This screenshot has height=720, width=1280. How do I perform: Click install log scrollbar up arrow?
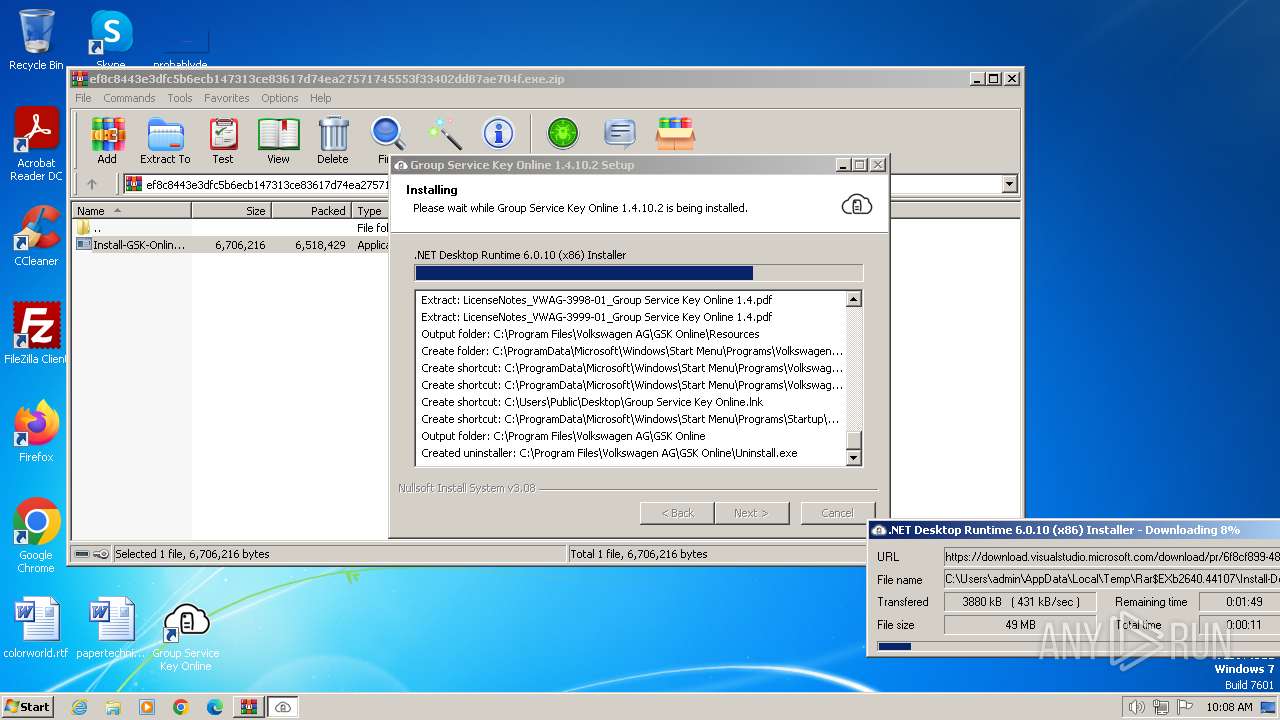coord(853,299)
